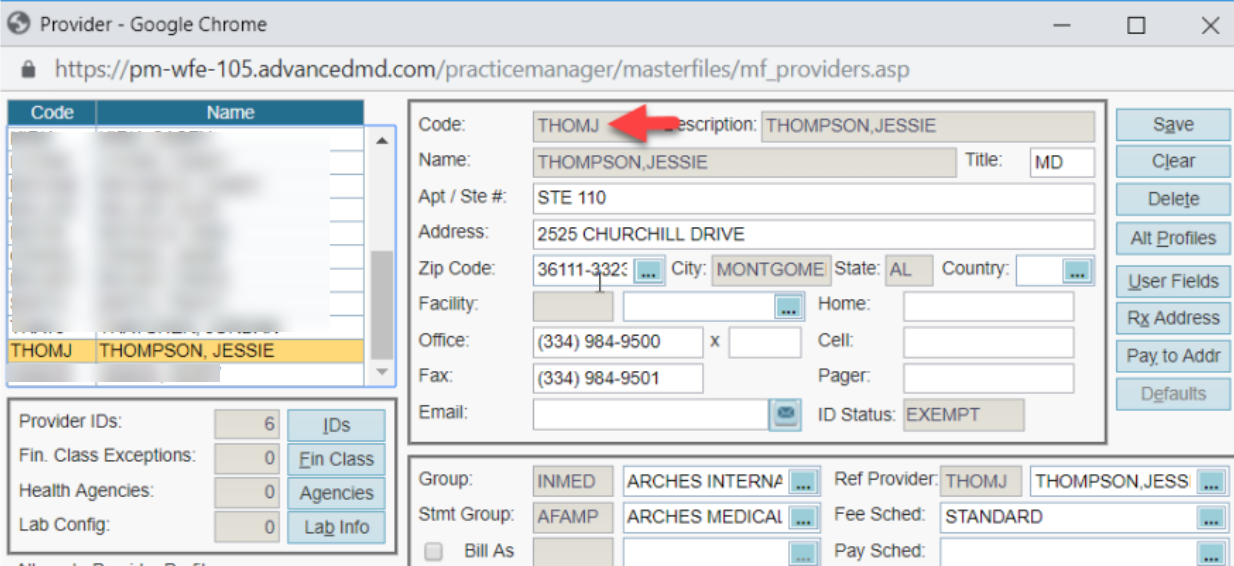Open Pay to Addr
Viewport: 1234px width, 566px height.
click(1172, 356)
